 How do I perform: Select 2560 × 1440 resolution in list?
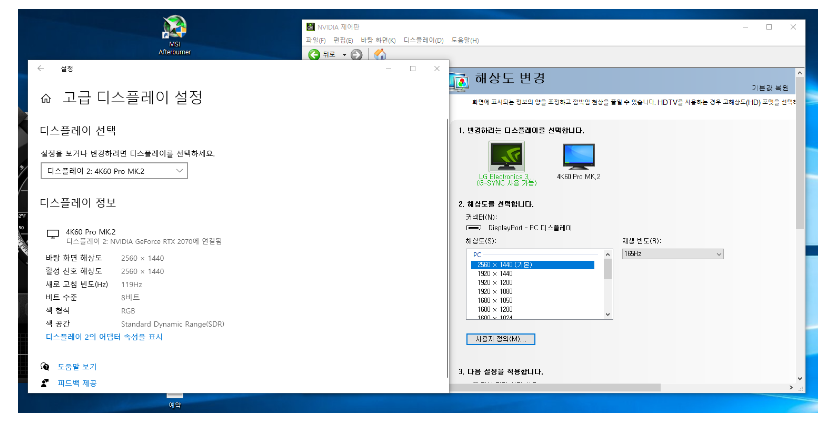pos(533,265)
